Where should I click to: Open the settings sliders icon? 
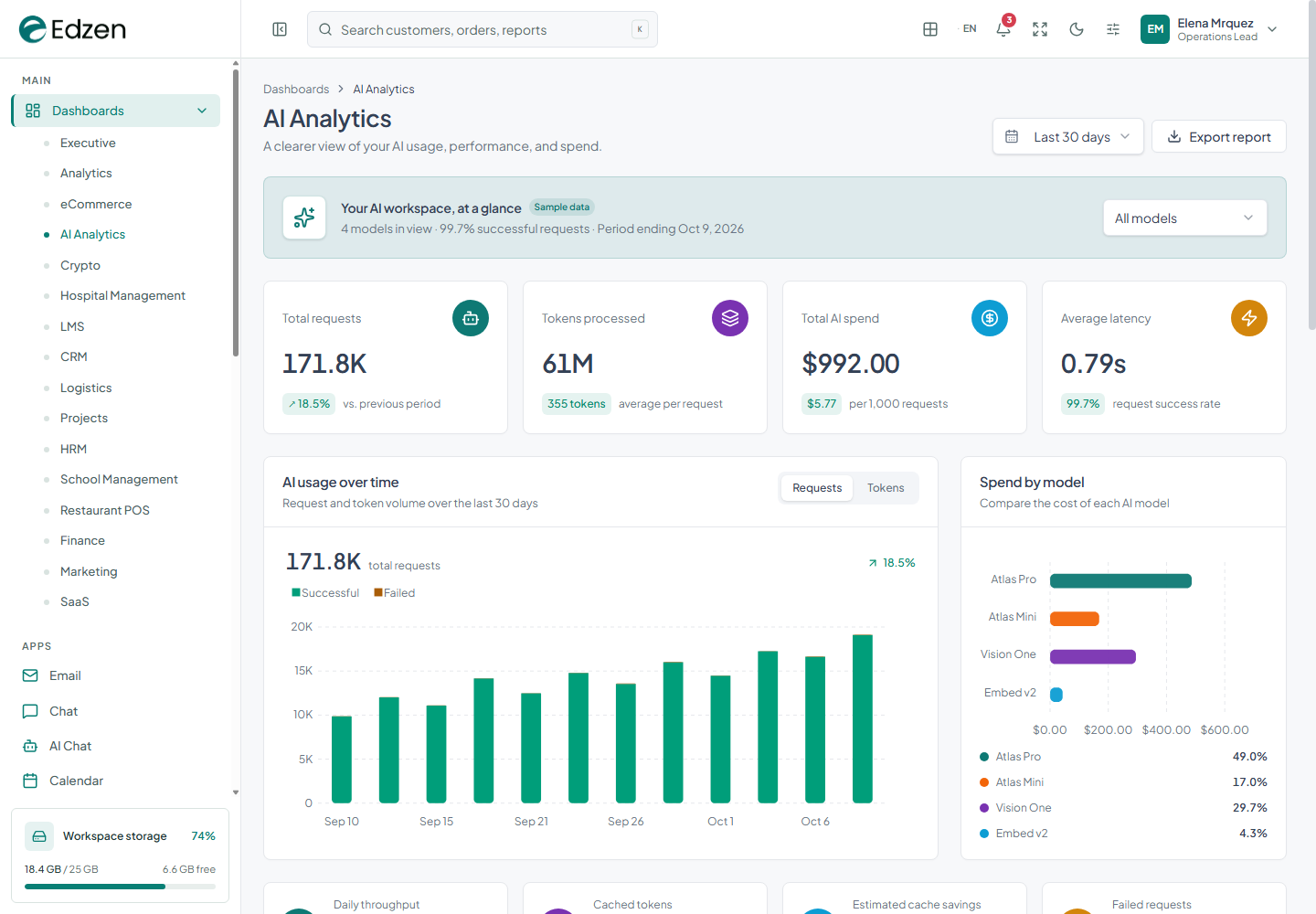pyautogui.click(x=1113, y=29)
